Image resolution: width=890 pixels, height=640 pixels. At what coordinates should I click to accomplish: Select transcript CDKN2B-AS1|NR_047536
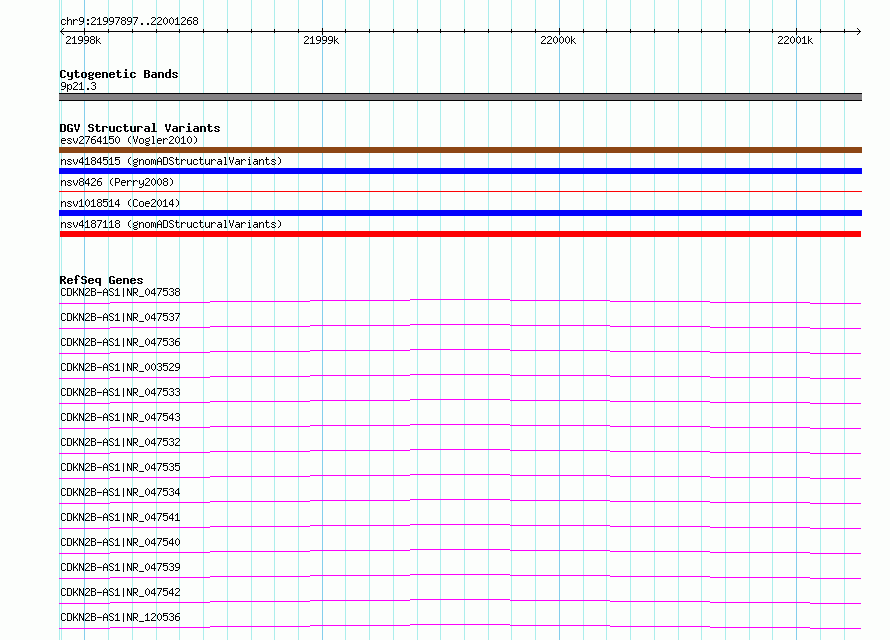click(x=120, y=342)
